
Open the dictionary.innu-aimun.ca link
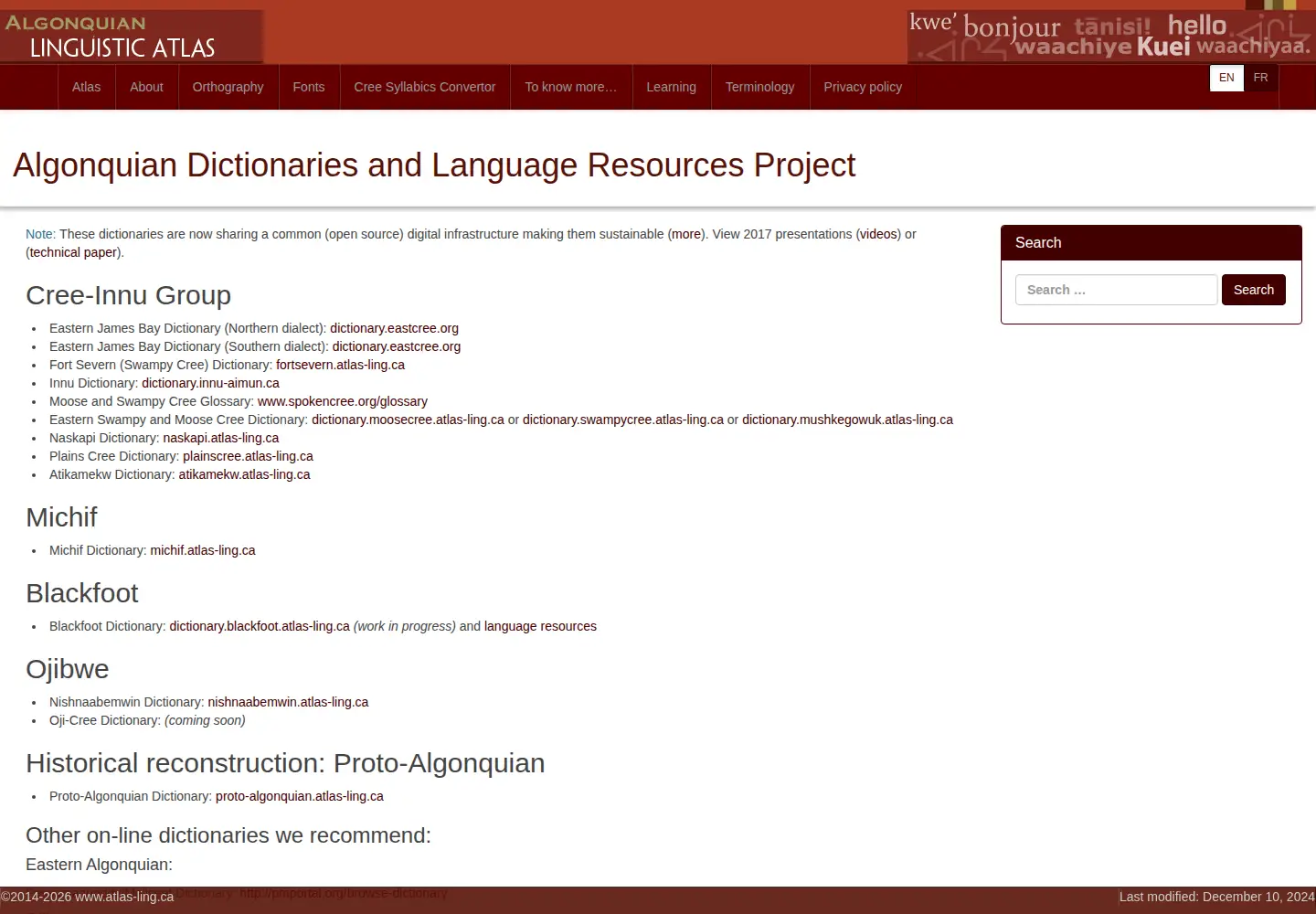pos(210,383)
